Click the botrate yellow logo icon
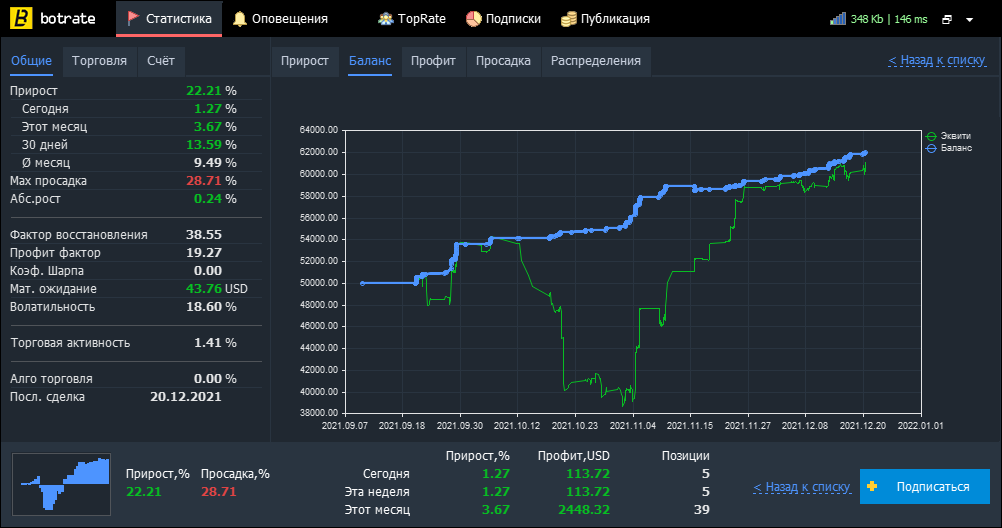Viewport: 1002px width, 528px height. point(21,19)
